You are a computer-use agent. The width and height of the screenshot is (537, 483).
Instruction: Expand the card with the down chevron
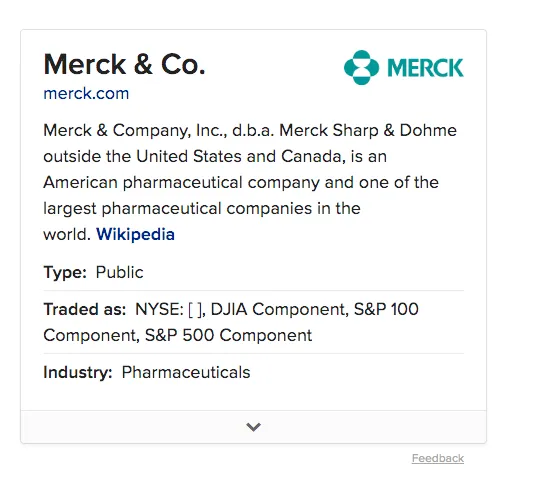point(253,427)
